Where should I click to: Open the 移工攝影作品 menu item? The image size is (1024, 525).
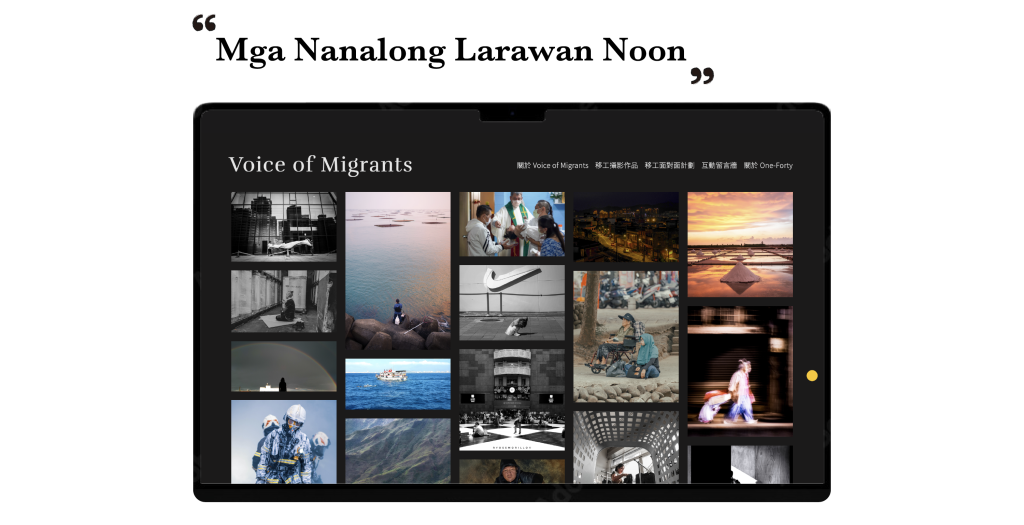pyautogui.click(x=616, y=166)
